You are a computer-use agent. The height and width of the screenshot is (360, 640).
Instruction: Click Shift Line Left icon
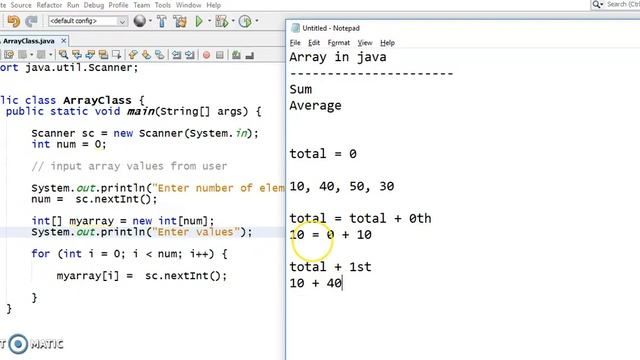point(176,55)
